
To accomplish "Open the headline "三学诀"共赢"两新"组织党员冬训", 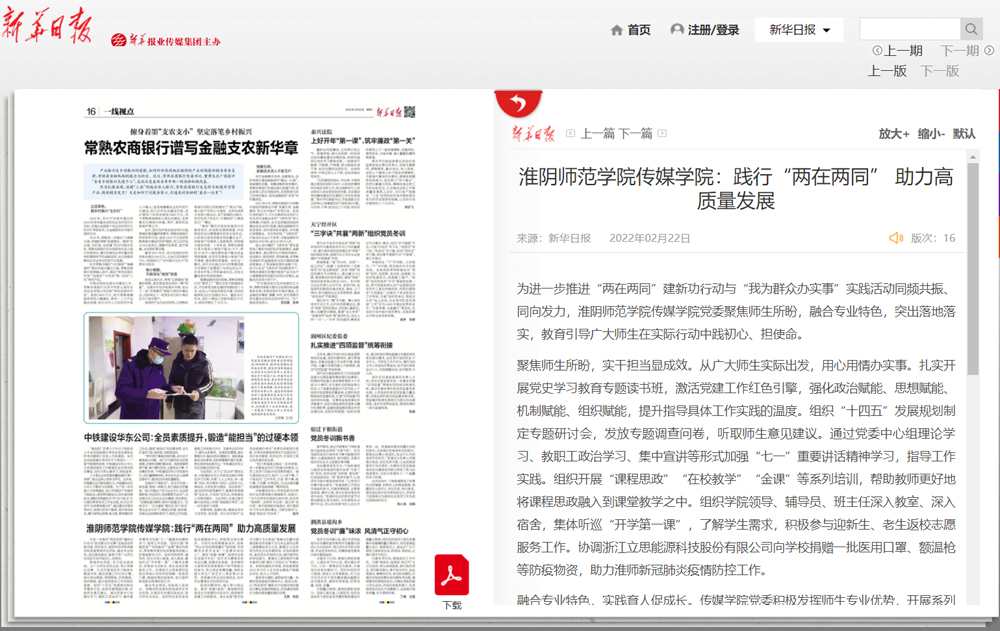I will click(358, 234).
